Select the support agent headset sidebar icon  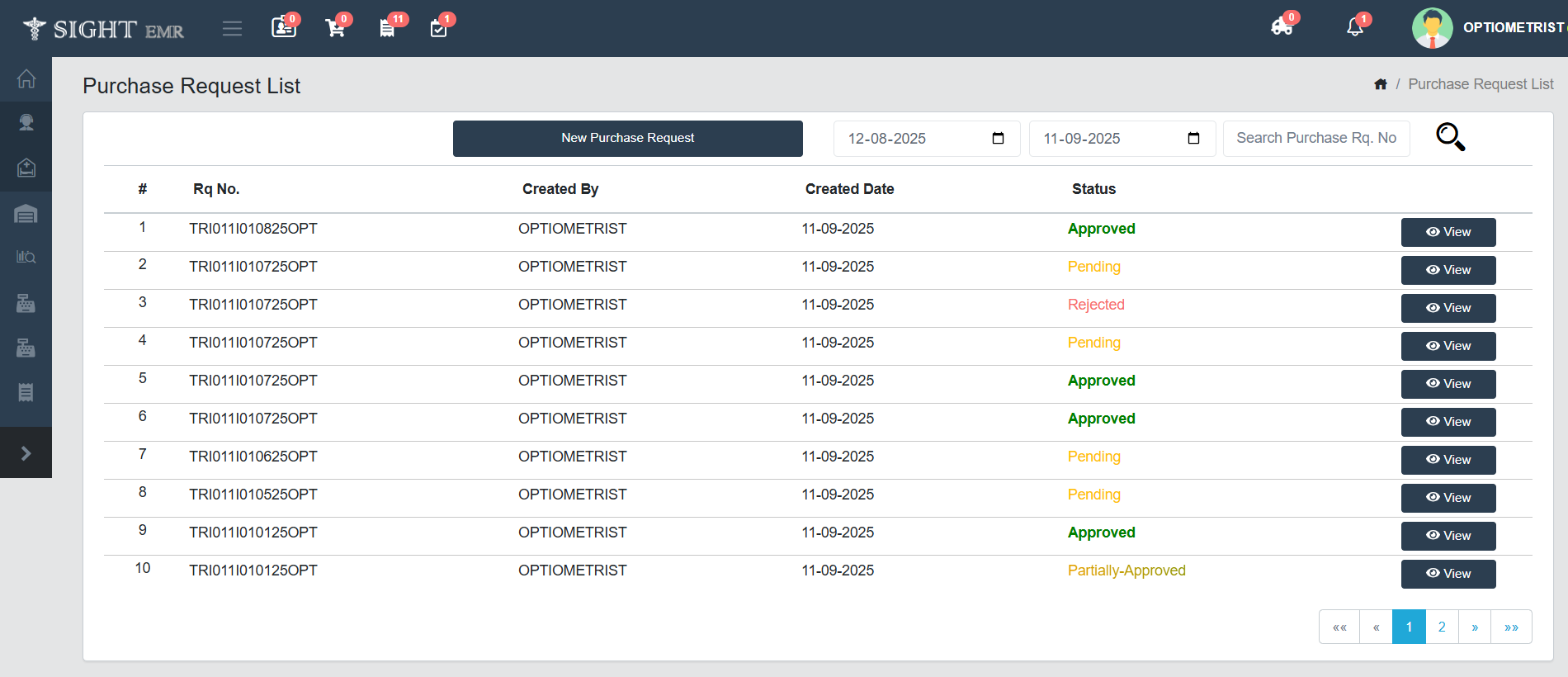click(26, 123)
